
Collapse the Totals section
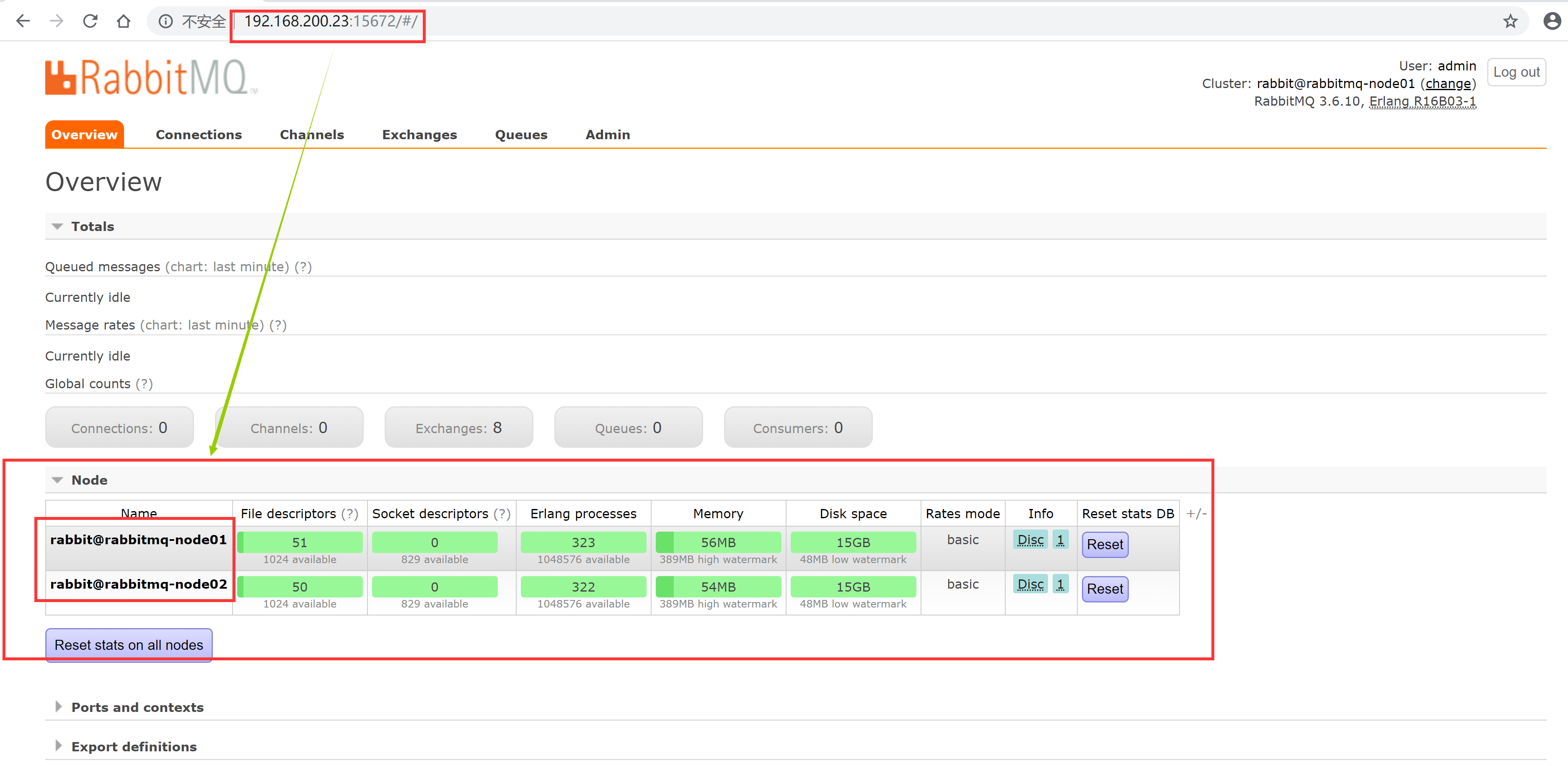(x=58, y=226)
